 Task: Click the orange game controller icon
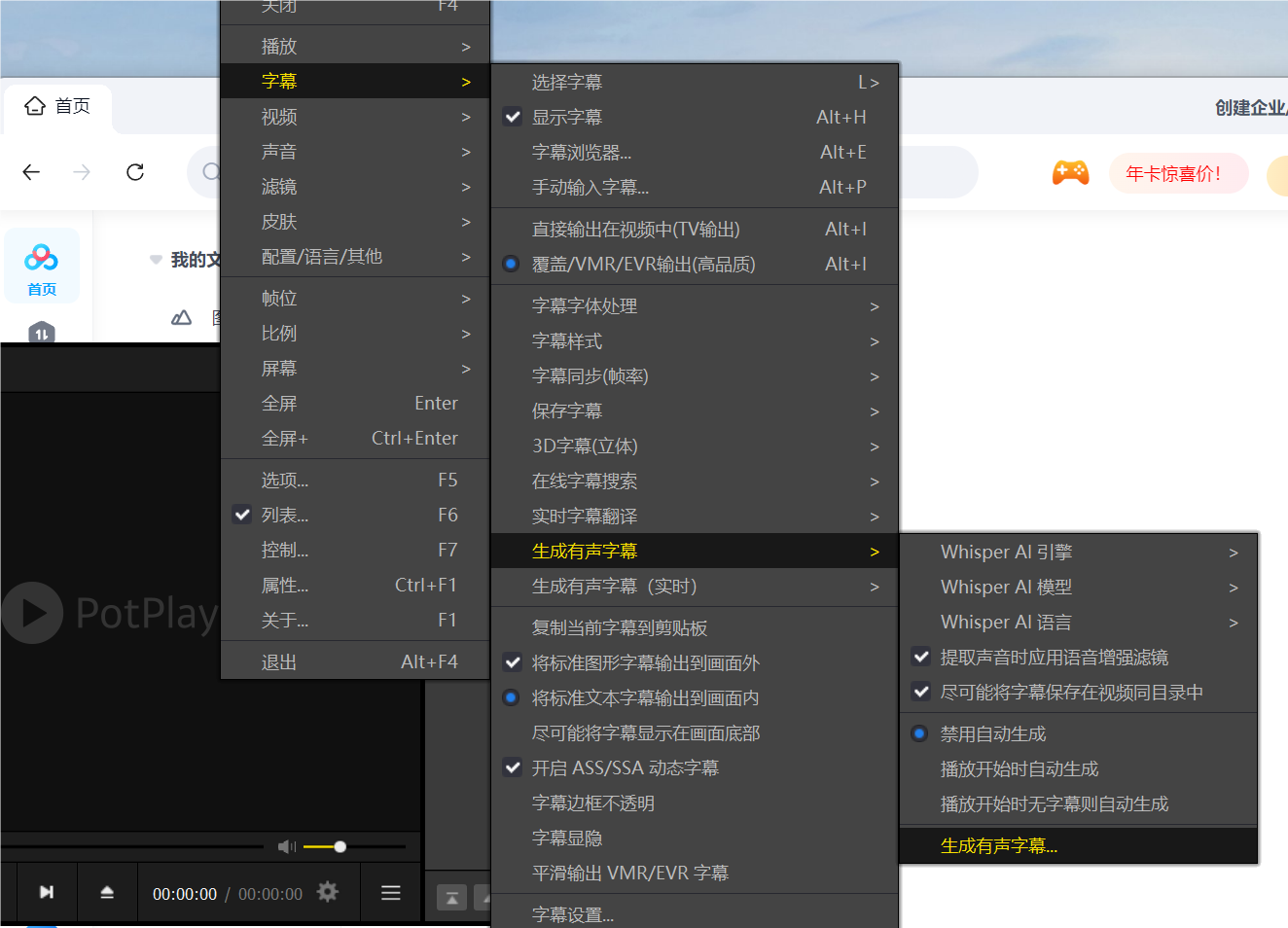click(x=1070, y=173)
